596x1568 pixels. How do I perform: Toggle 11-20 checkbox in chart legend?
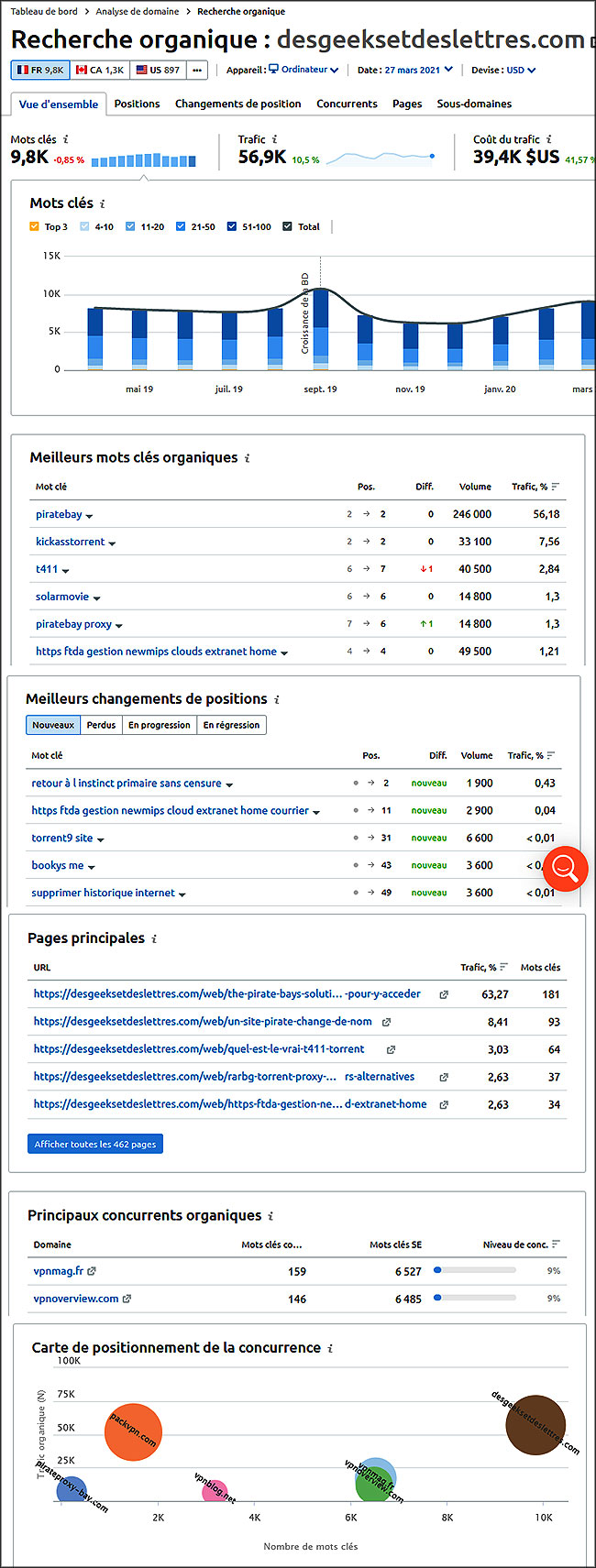pyautogui.click(x=130, y=226)
